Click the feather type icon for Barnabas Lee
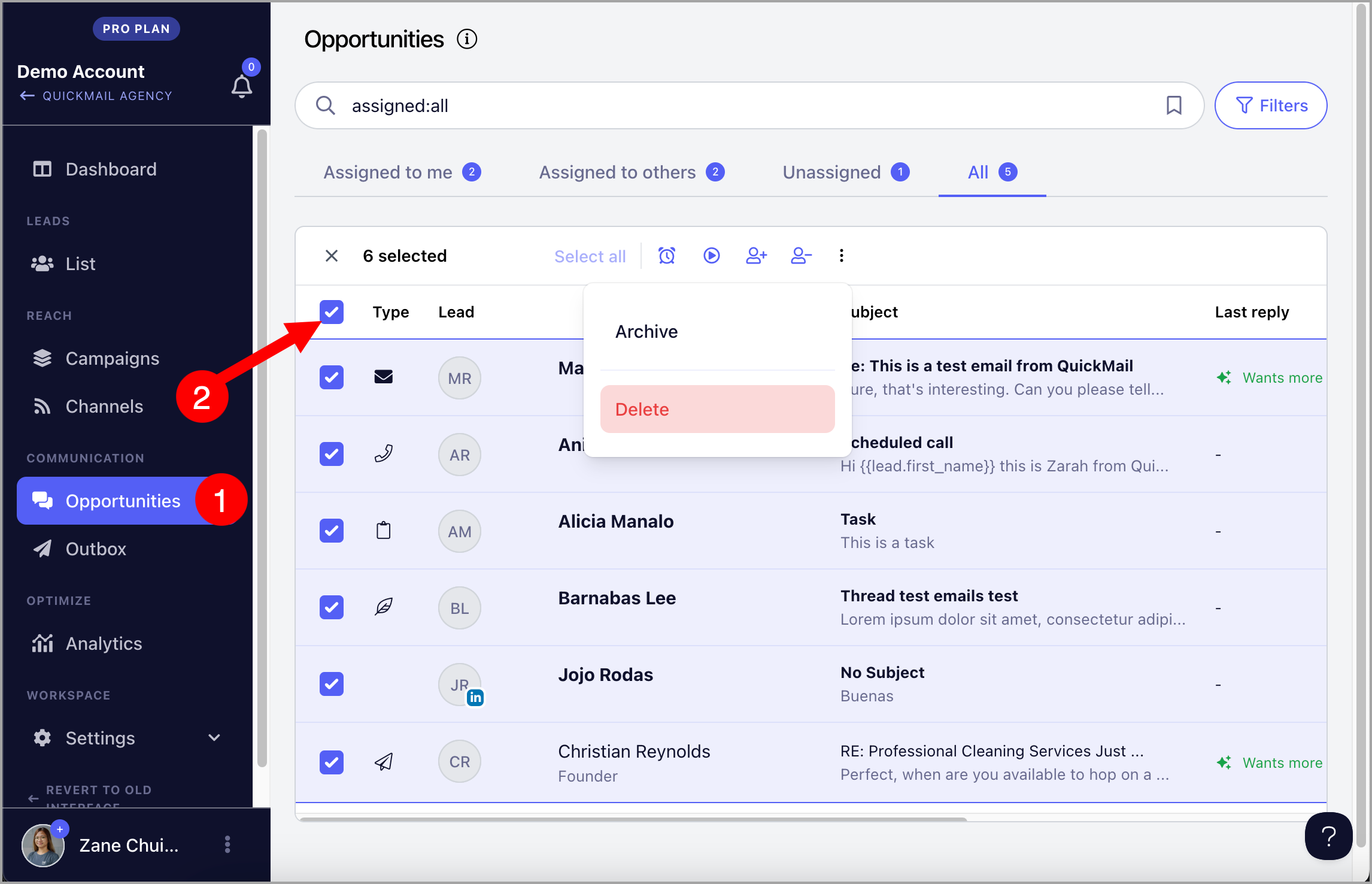1372x884 pixels. 384,607
